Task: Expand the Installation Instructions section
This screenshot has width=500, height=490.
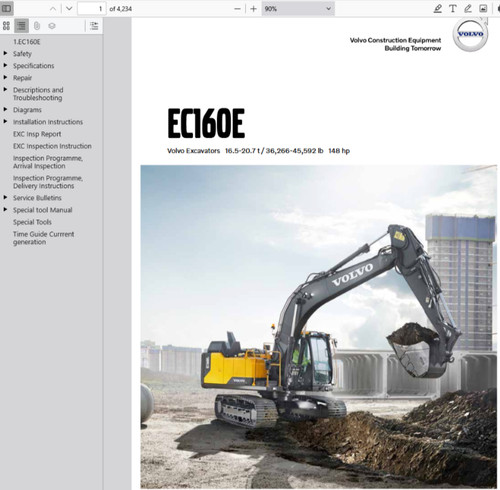Action: click(x=5, y=121)
